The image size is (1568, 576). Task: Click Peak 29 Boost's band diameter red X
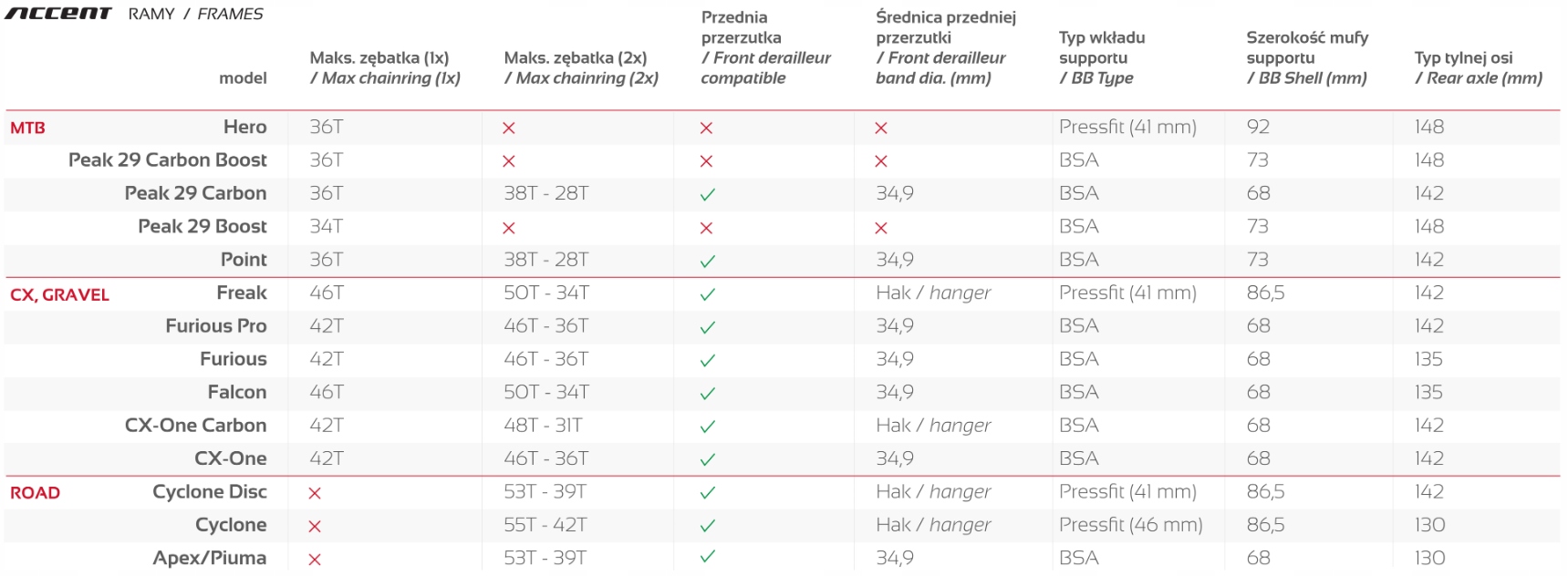(881, 228)
